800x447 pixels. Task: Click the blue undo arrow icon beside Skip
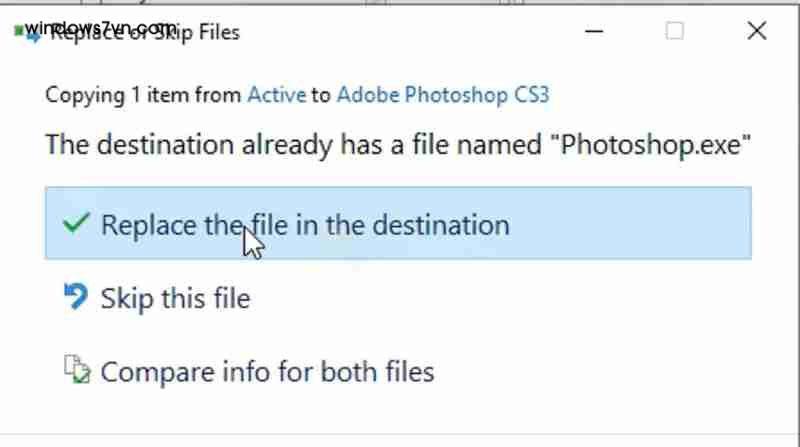76,297
